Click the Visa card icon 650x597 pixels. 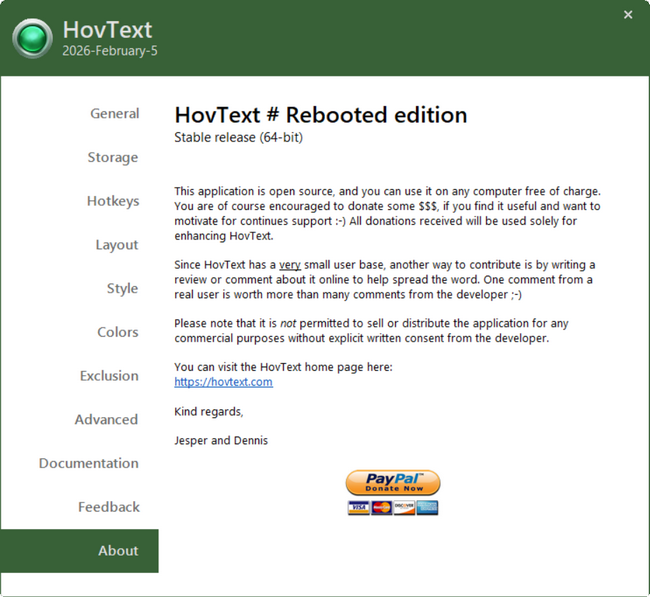(x=358, y=508)
